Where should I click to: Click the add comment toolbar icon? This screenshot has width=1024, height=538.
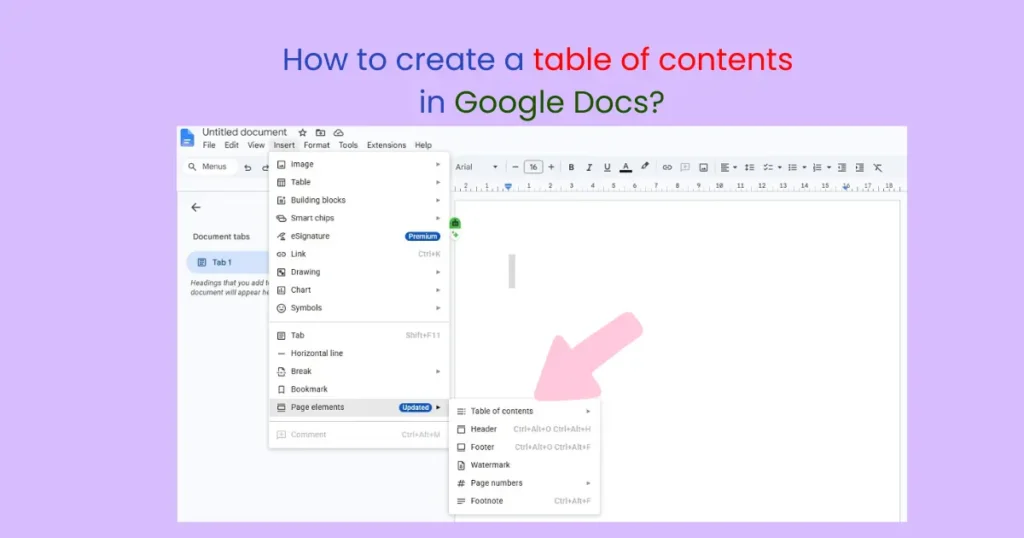pos(685,168)
